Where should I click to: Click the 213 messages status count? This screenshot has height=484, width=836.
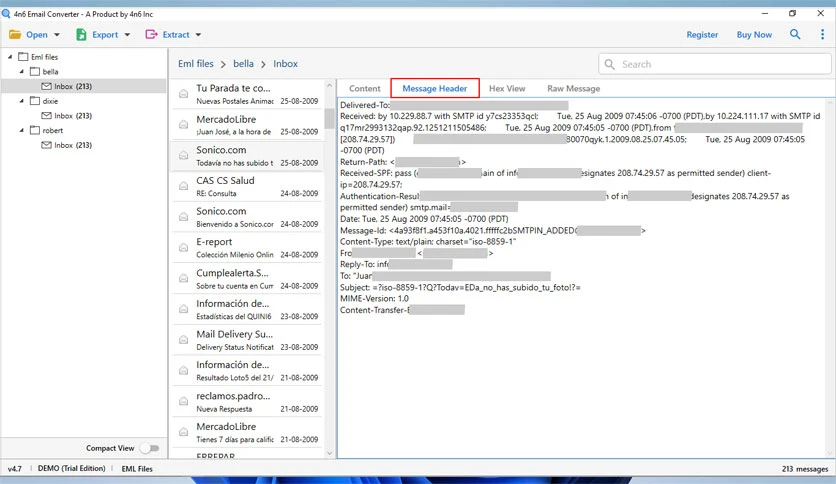[x=805, y=469]
